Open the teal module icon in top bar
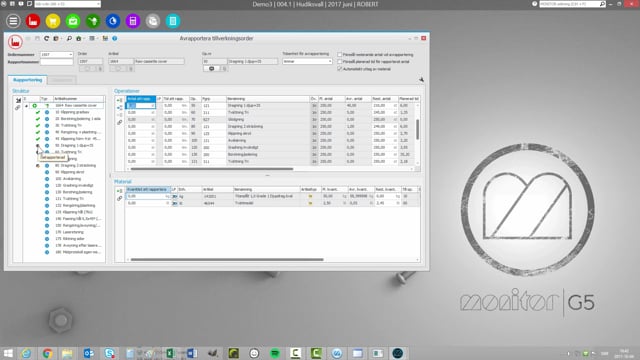The width and height of the screenshot is (640, 360). click(x=173, y=21)
